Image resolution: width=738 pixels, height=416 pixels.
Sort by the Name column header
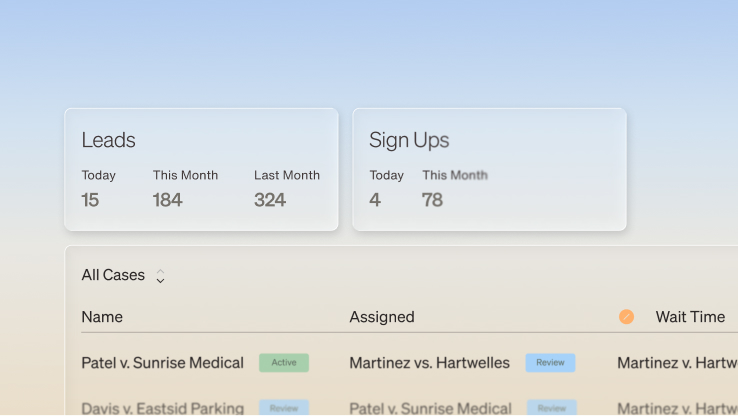(x=102, y=317)
